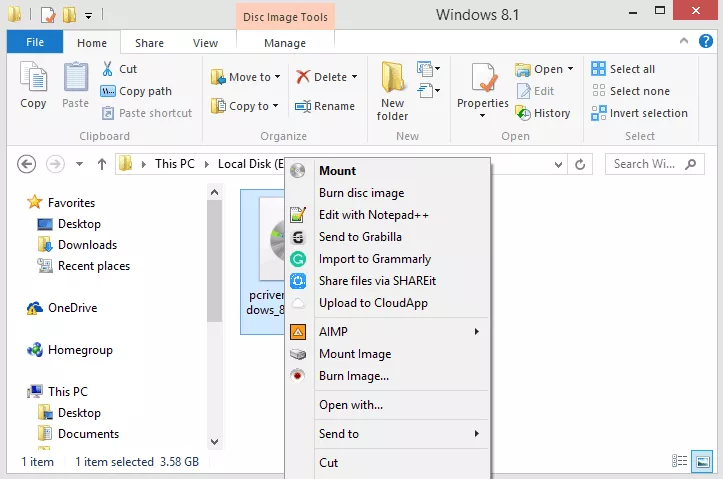This screenshot has width=723, height=479.
Task: Switch to Details view icon in status bar
Action: [679, 461]
